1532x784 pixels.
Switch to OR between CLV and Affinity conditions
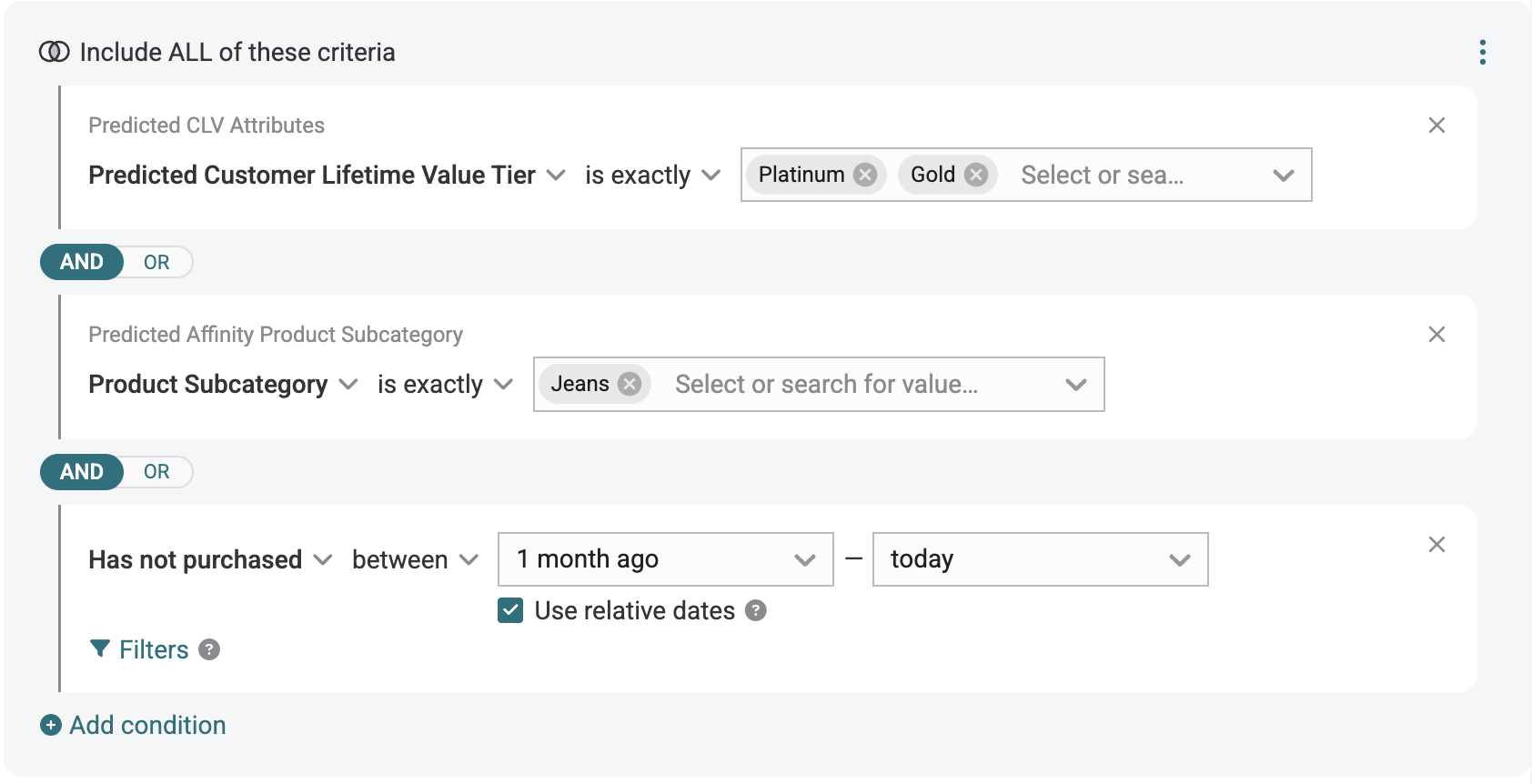(x=156, y=262)
